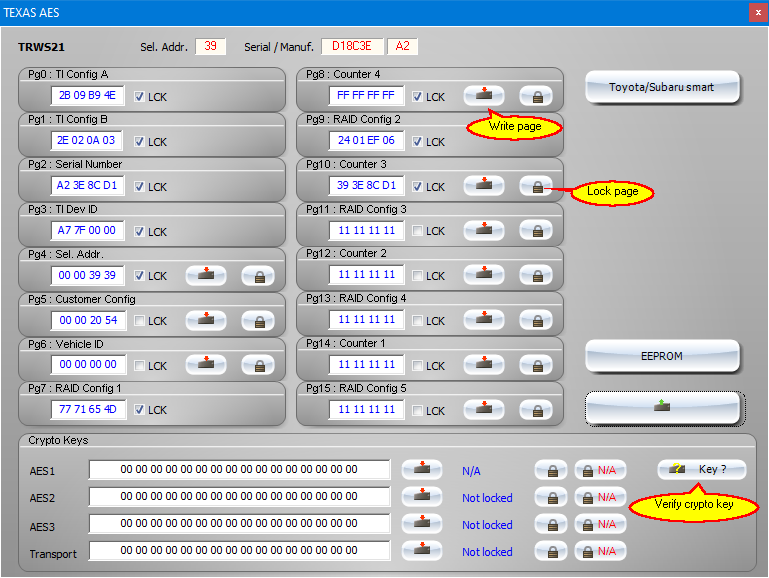Click the N/A lock button for AES3
The image size is (769, 578).
click(x=600, y=524)
